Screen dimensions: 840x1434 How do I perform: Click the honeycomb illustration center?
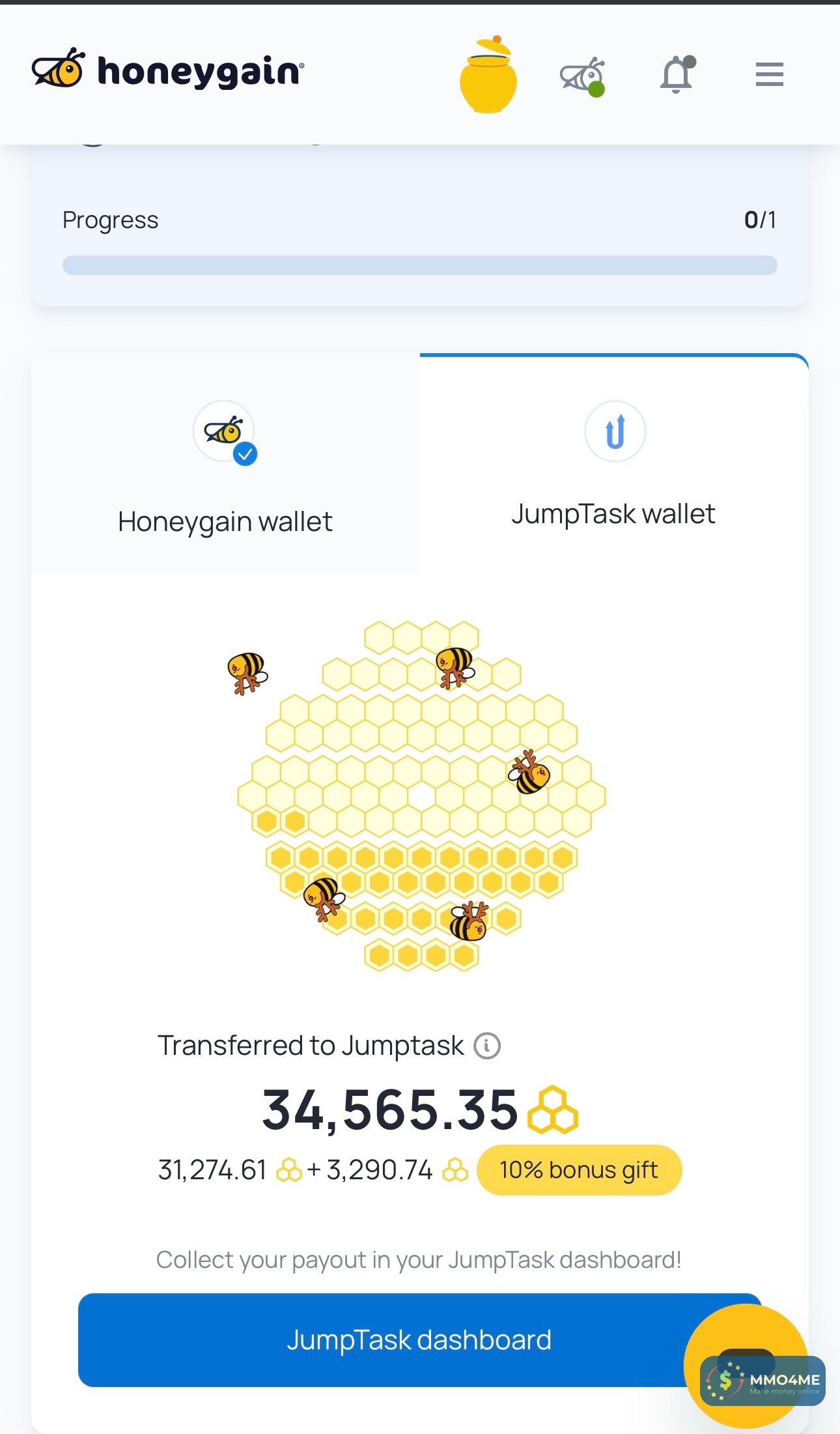pyautogui.click(x=421, y=796)
